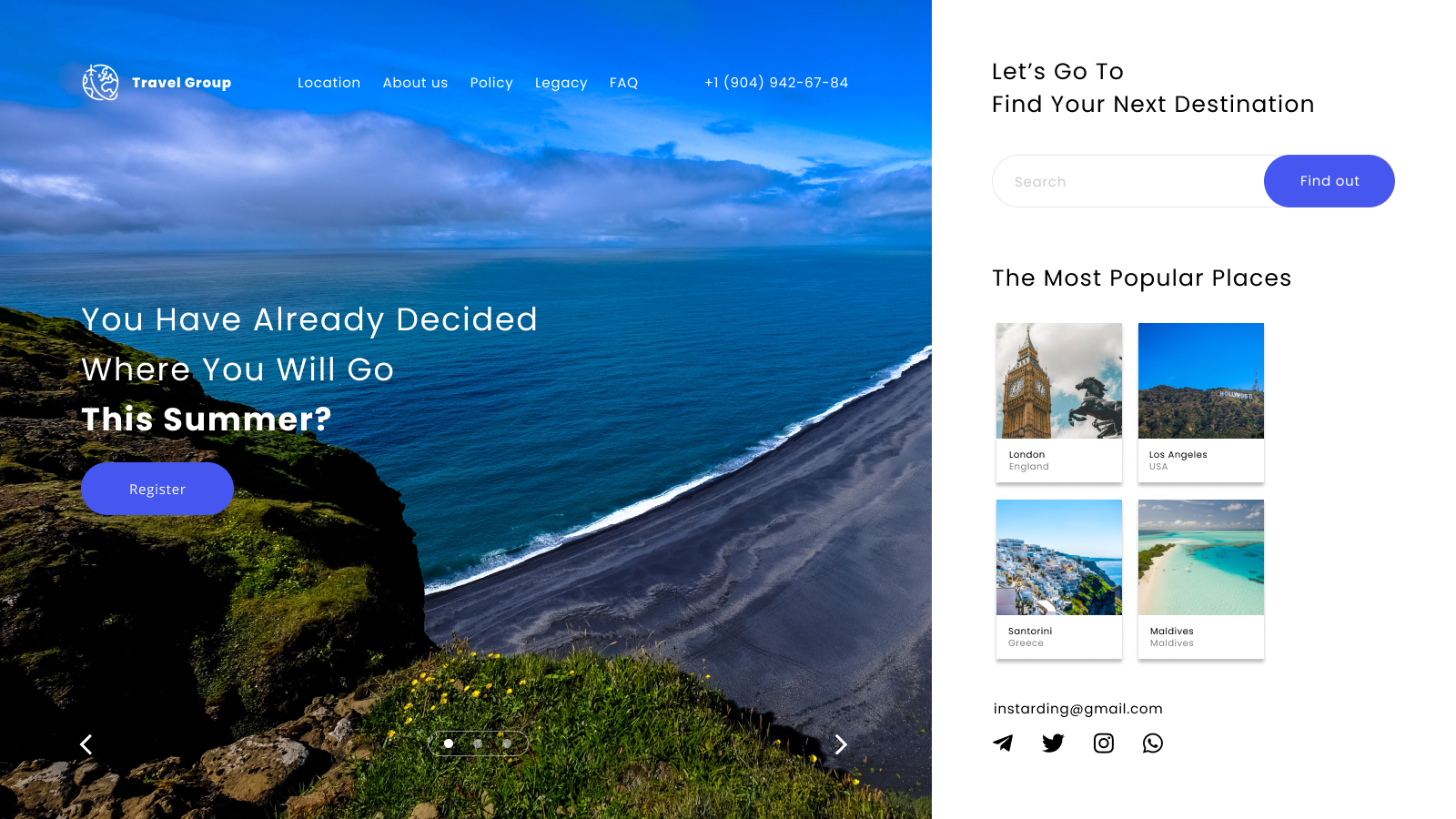Screen dimensions: 1456x819
Task: Open the Instagram icon
Action: point(1104,743)
